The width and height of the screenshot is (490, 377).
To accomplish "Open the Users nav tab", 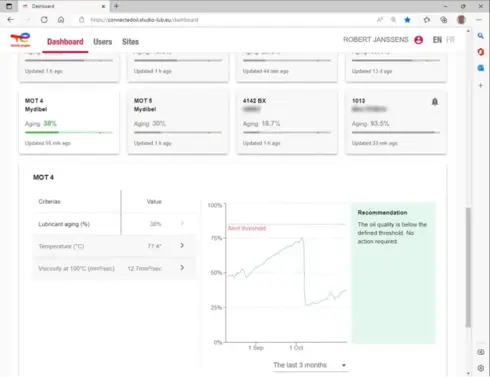I will pos(103,42).
